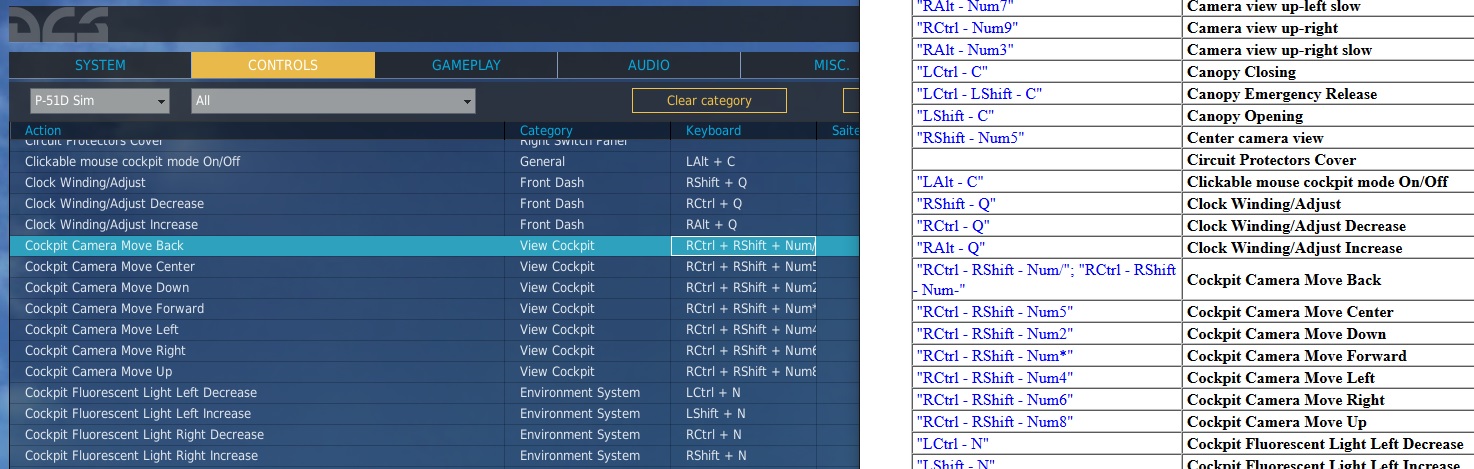Viewport: 1474px width, 469px height.
Task: Open the AUDIO tab
Action: (649, 65)
